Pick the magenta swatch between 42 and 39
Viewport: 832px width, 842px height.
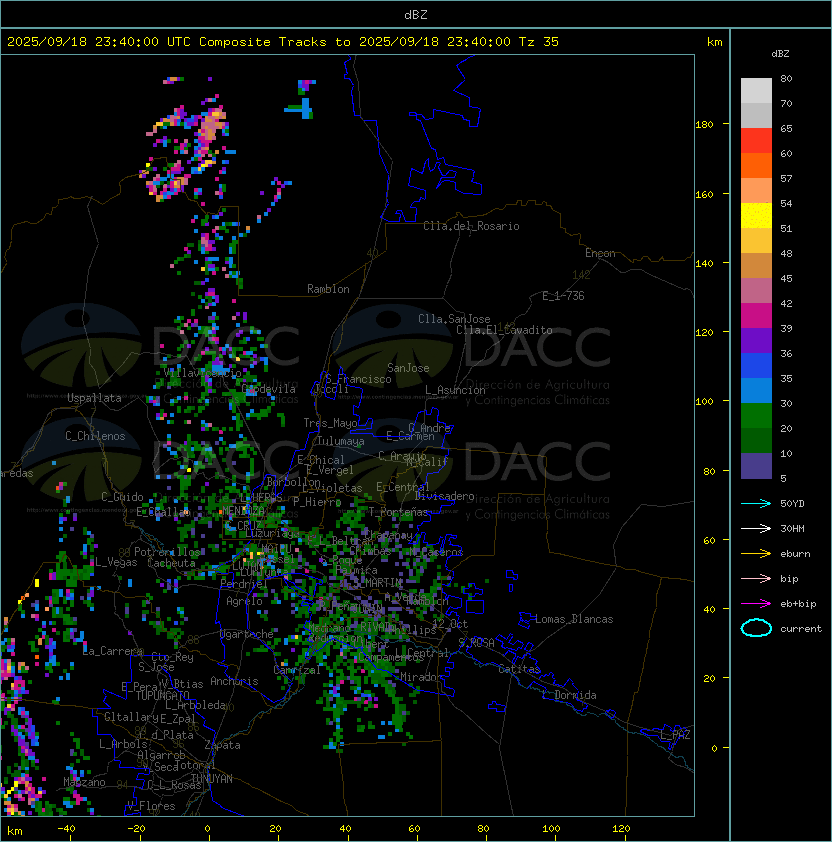756,315
